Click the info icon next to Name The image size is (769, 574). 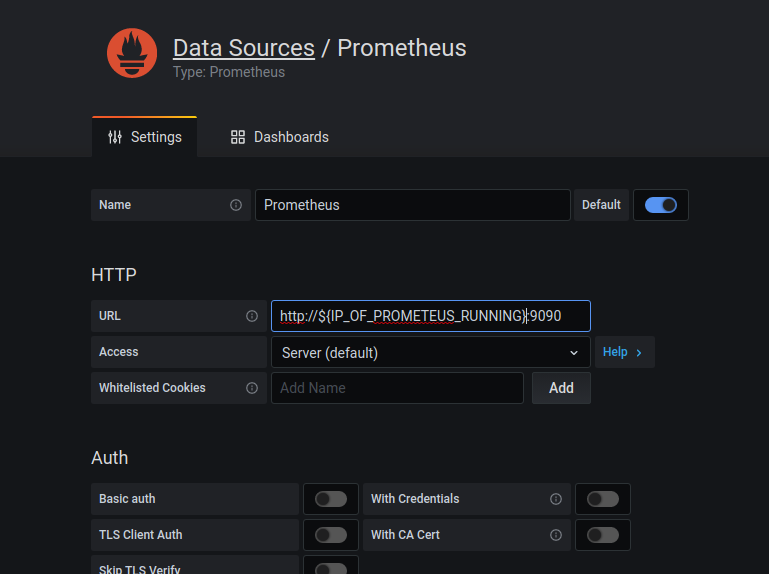236,205
